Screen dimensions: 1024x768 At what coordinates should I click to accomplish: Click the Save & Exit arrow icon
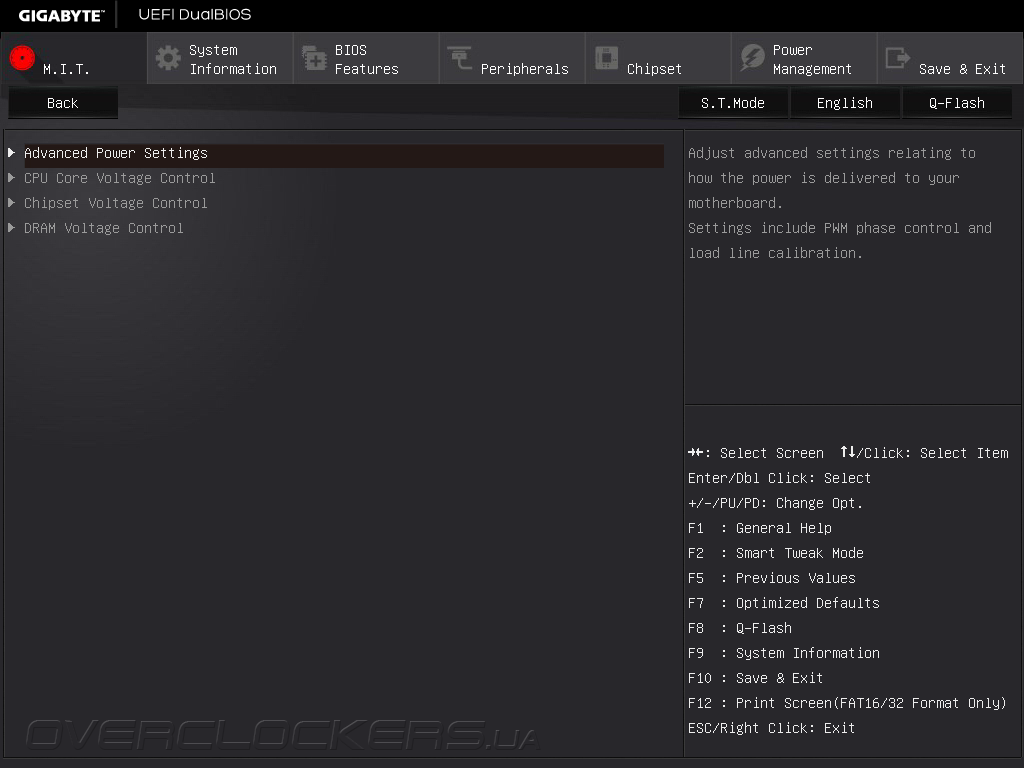pos(897,58)
